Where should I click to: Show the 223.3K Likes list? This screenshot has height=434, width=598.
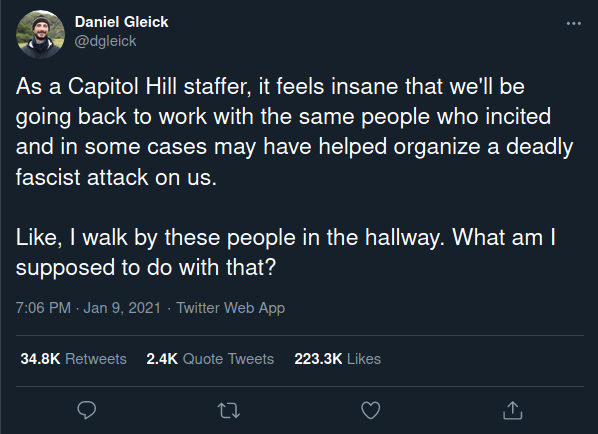click(338, 359)
